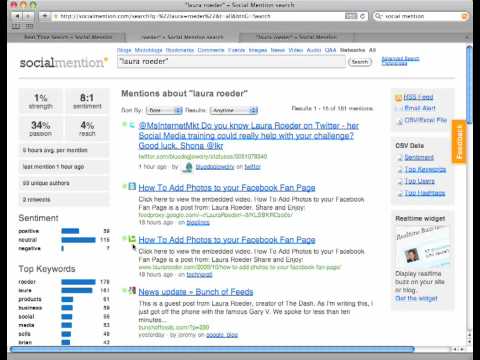Click the browser search field with social mention

click(420, 16)
